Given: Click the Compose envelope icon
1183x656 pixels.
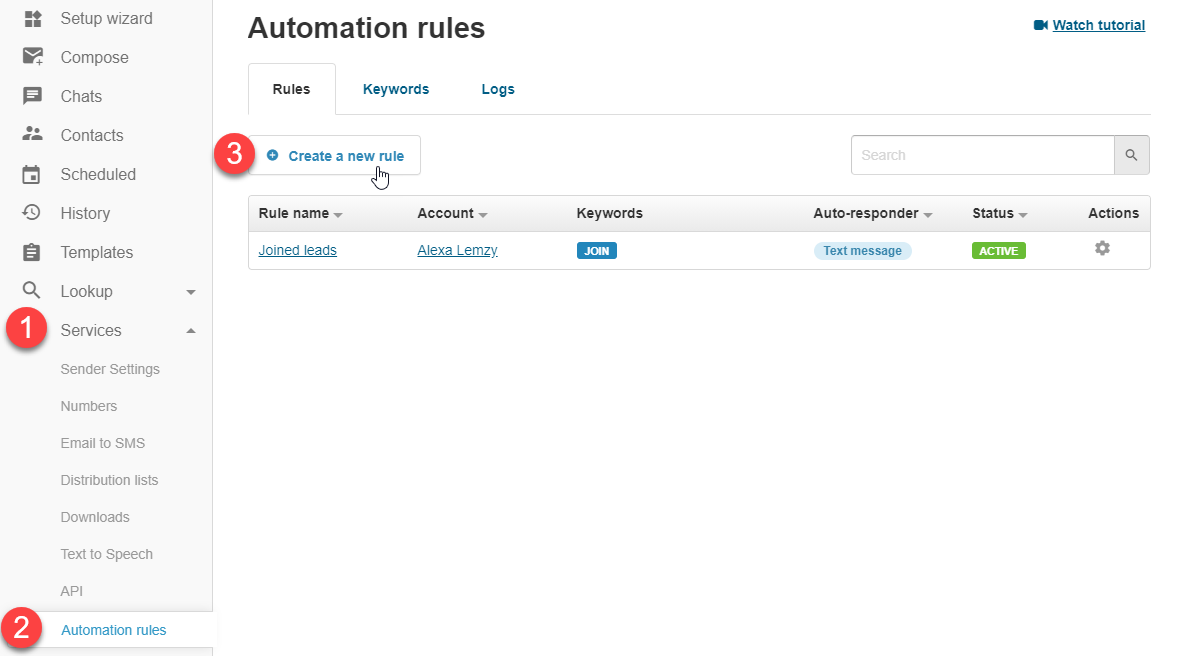Looking at the screenshot, I should point(32,57).
